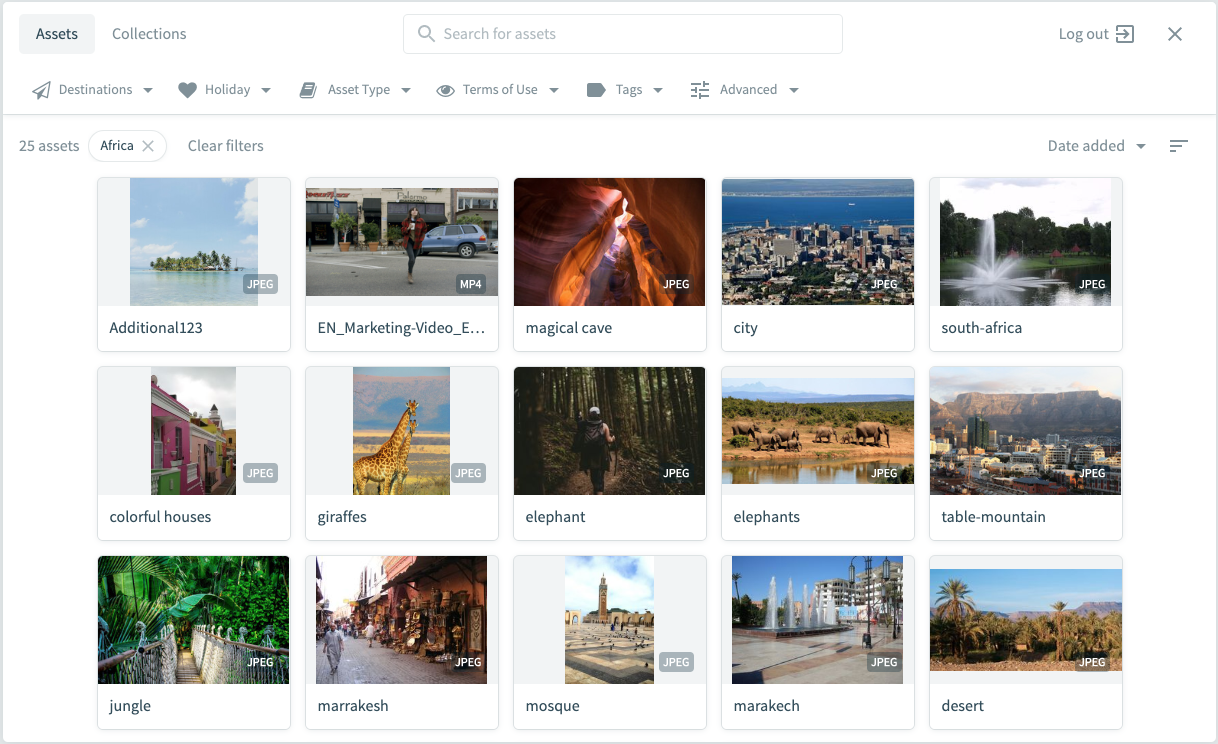Open the Destinations dropdown arrow
This screenshot has height=744, width=1218.
[148, 90]
